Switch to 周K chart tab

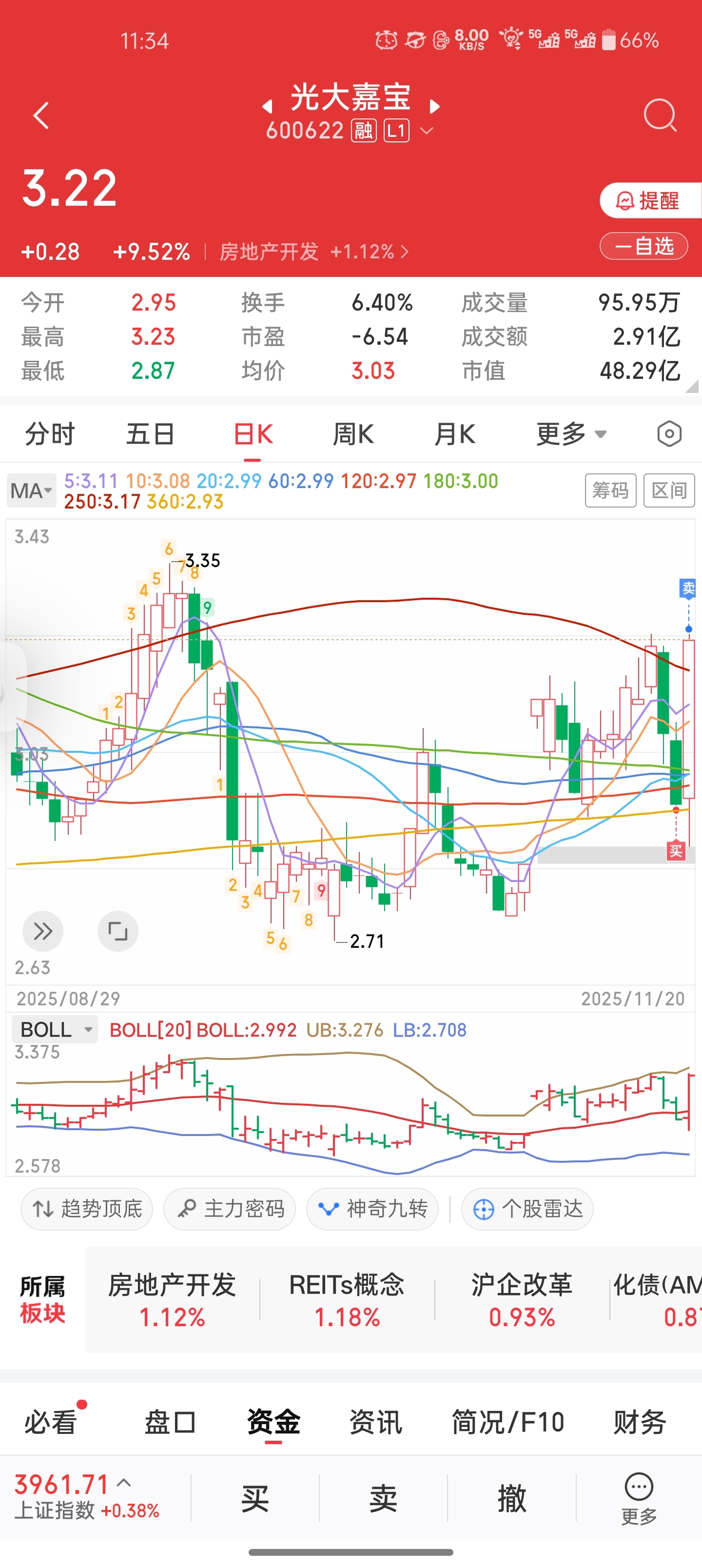(353, 434)
